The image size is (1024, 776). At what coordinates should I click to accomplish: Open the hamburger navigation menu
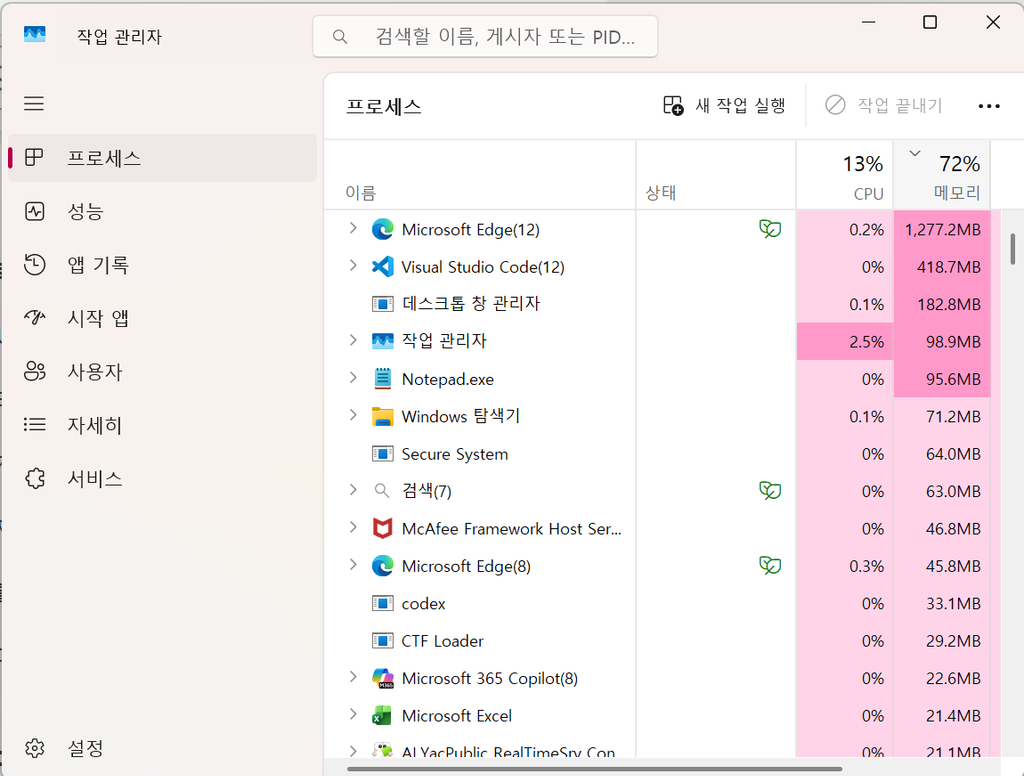pos(34,103)
